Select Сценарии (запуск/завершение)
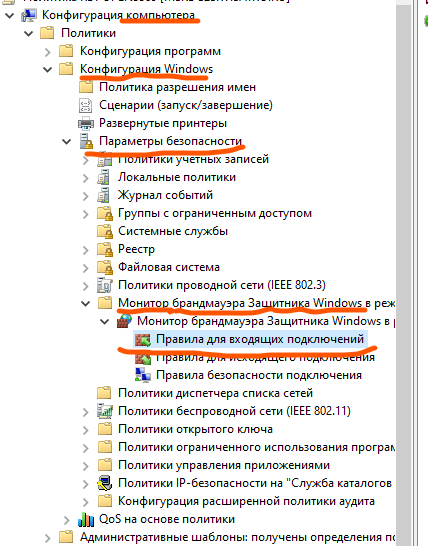The image size is (428, 546). coord(186,105)
